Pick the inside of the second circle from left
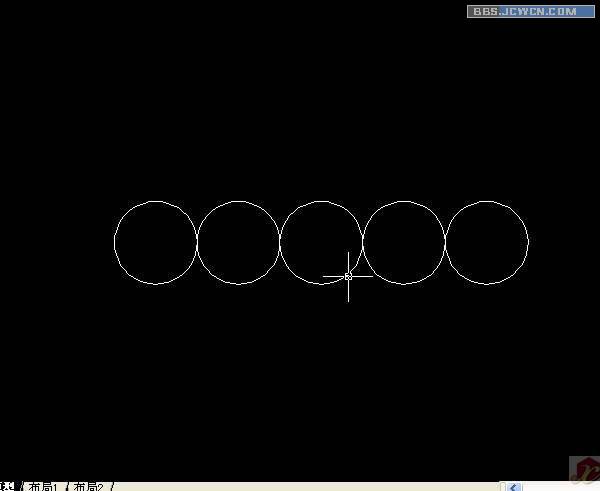The width and height of the screenshot is (600, 491). click(x=238, y=242)
